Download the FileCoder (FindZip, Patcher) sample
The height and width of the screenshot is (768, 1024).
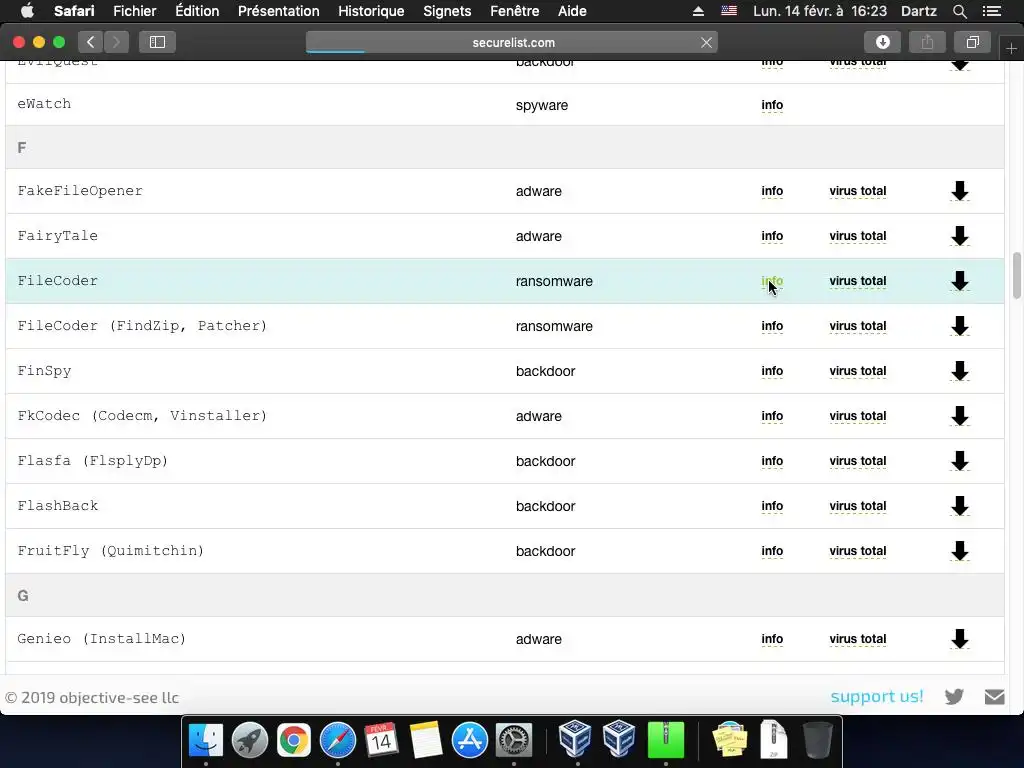click(x=959, y=326)
